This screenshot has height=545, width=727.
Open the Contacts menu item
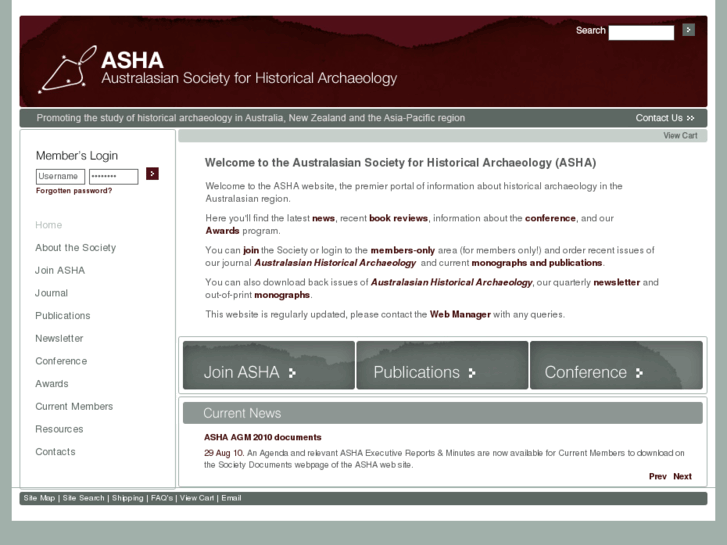coord(55,452)
